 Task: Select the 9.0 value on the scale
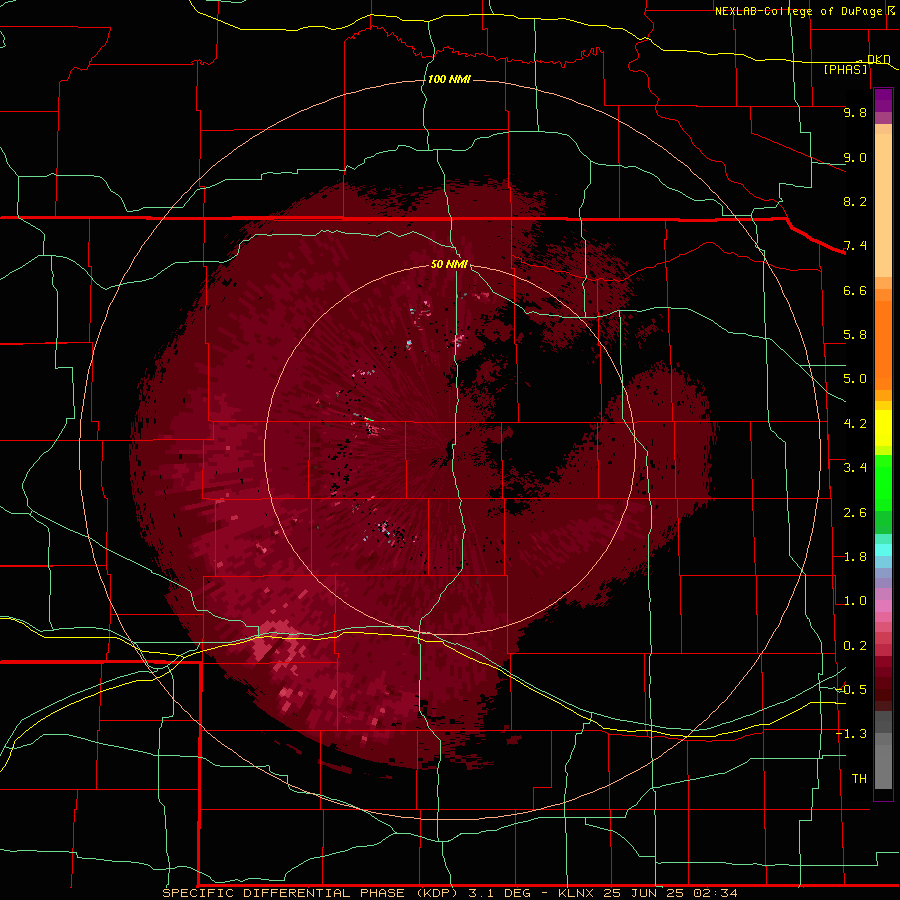[x=855, y=157]
